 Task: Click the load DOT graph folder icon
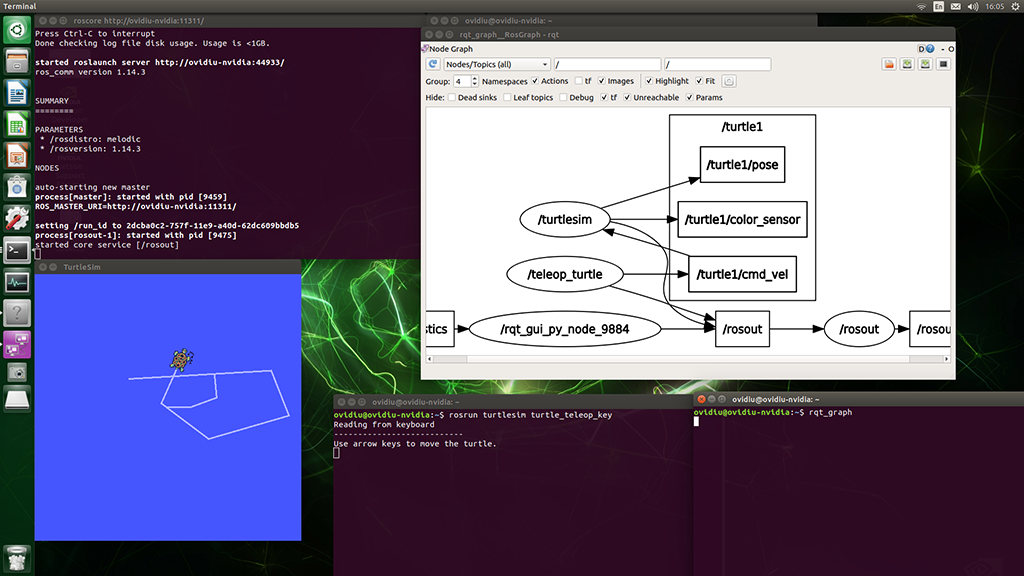click(889, 64)
